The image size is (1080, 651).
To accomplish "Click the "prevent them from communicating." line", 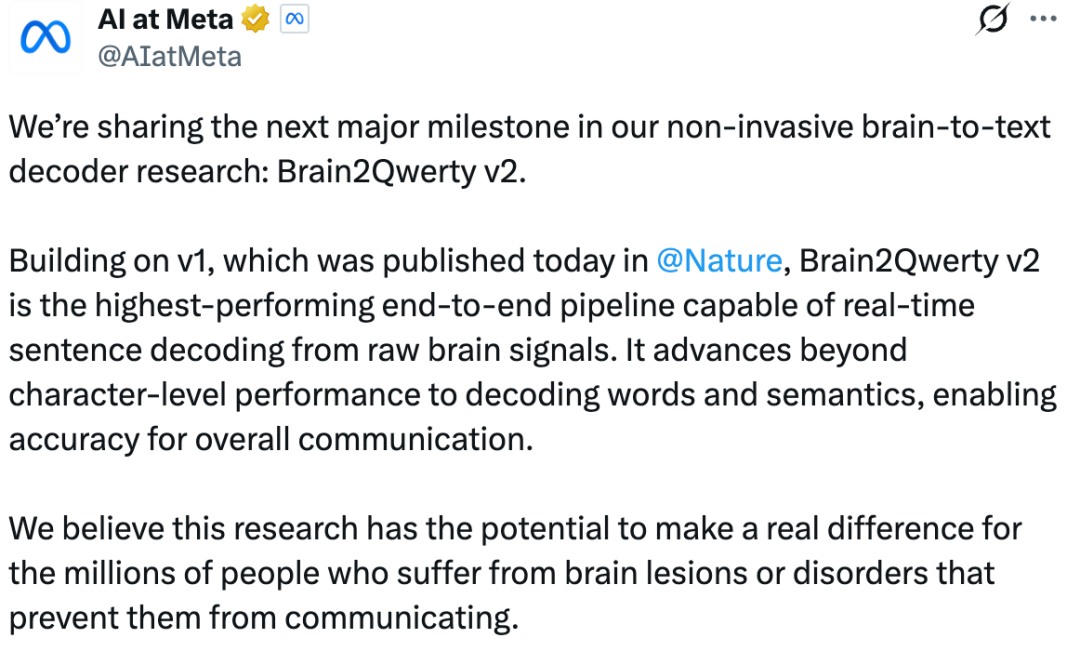I will coord(263,619).
